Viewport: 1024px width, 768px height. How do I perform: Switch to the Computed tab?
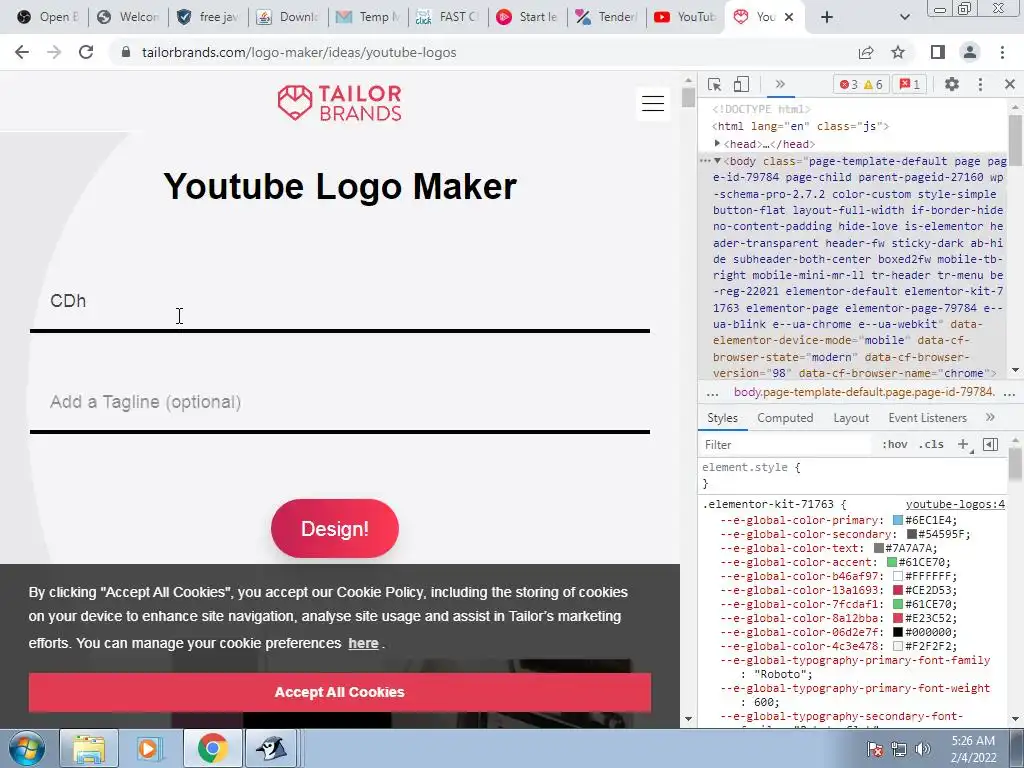[x=785, y=418]
